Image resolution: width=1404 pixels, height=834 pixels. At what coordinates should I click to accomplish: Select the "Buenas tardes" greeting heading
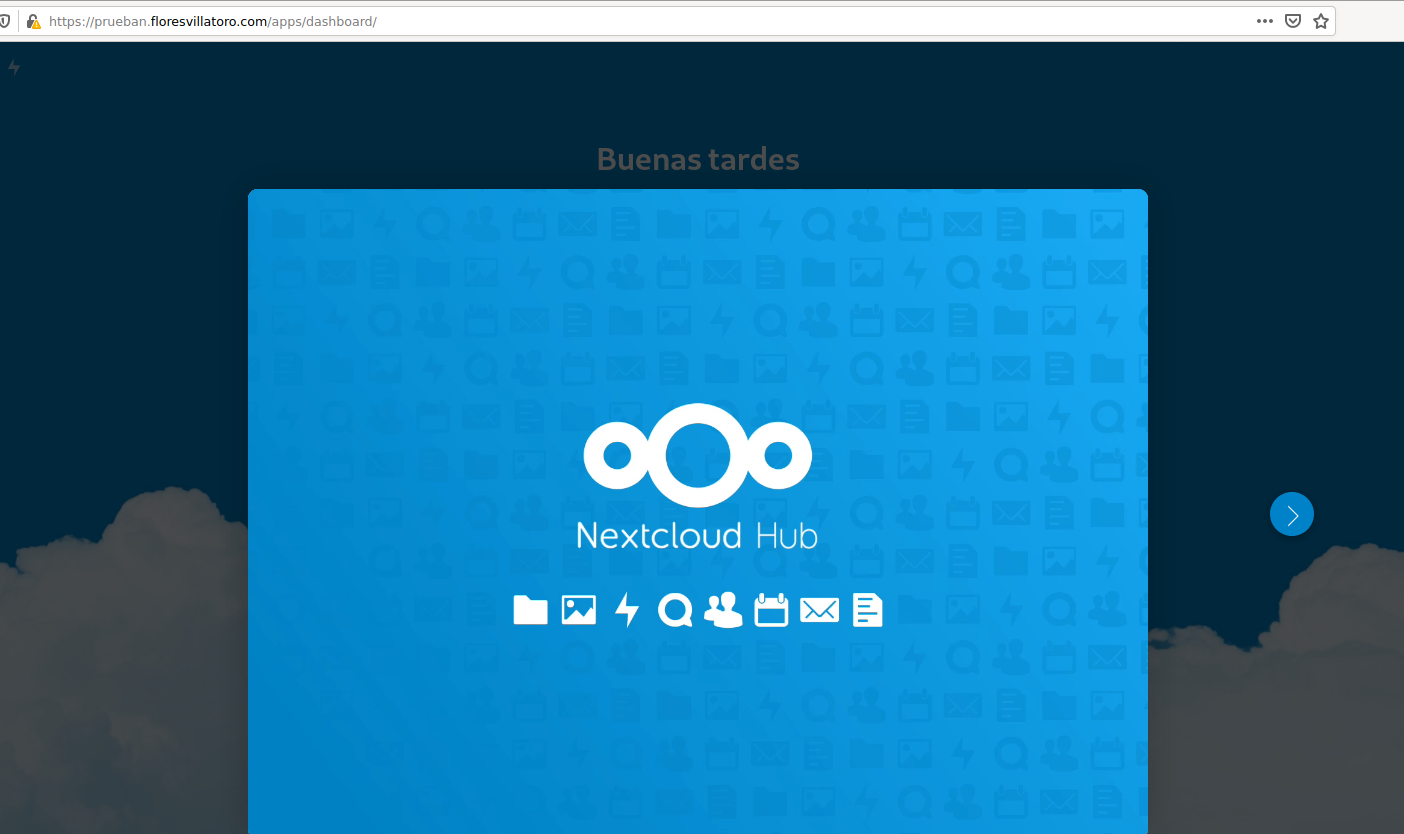[x=698, y=159]
